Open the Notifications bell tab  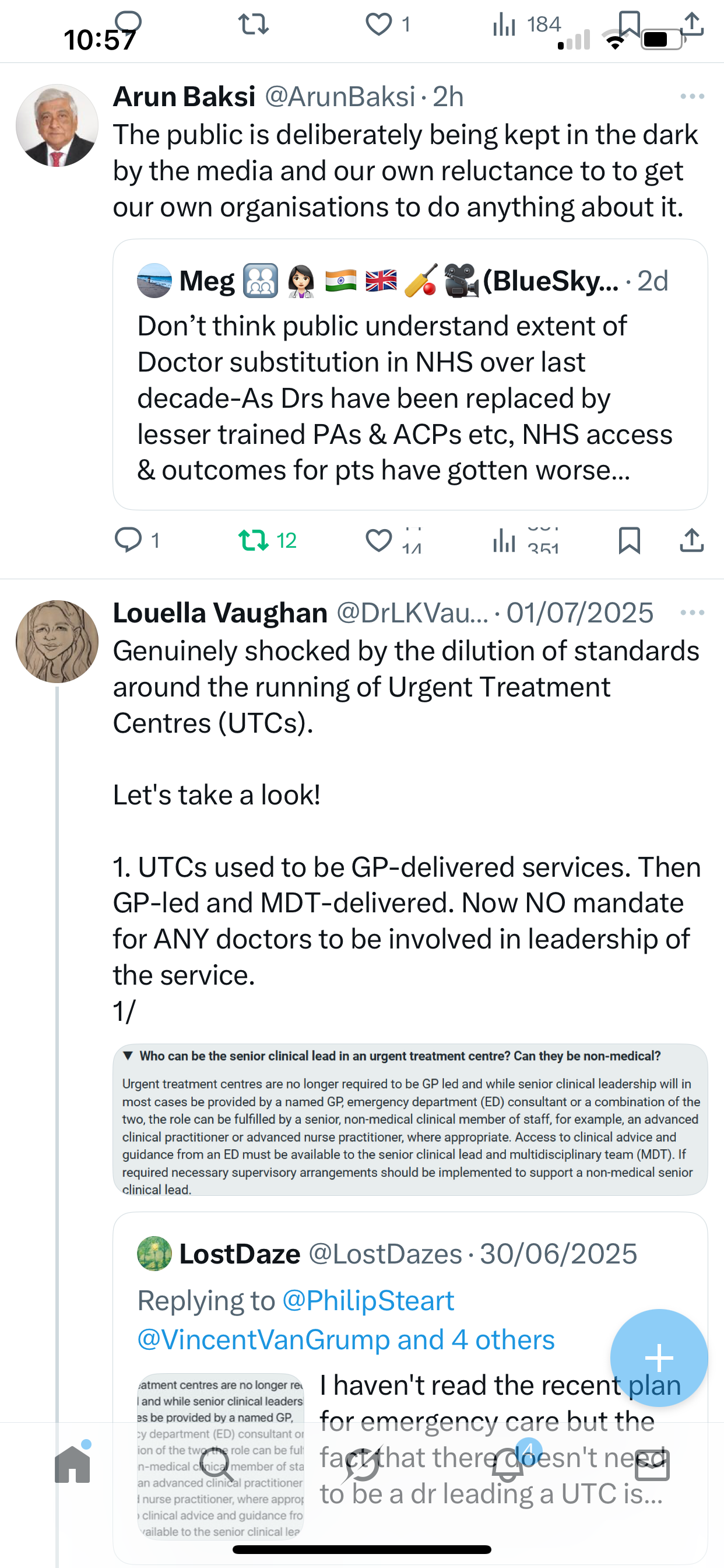[507, 1465]
